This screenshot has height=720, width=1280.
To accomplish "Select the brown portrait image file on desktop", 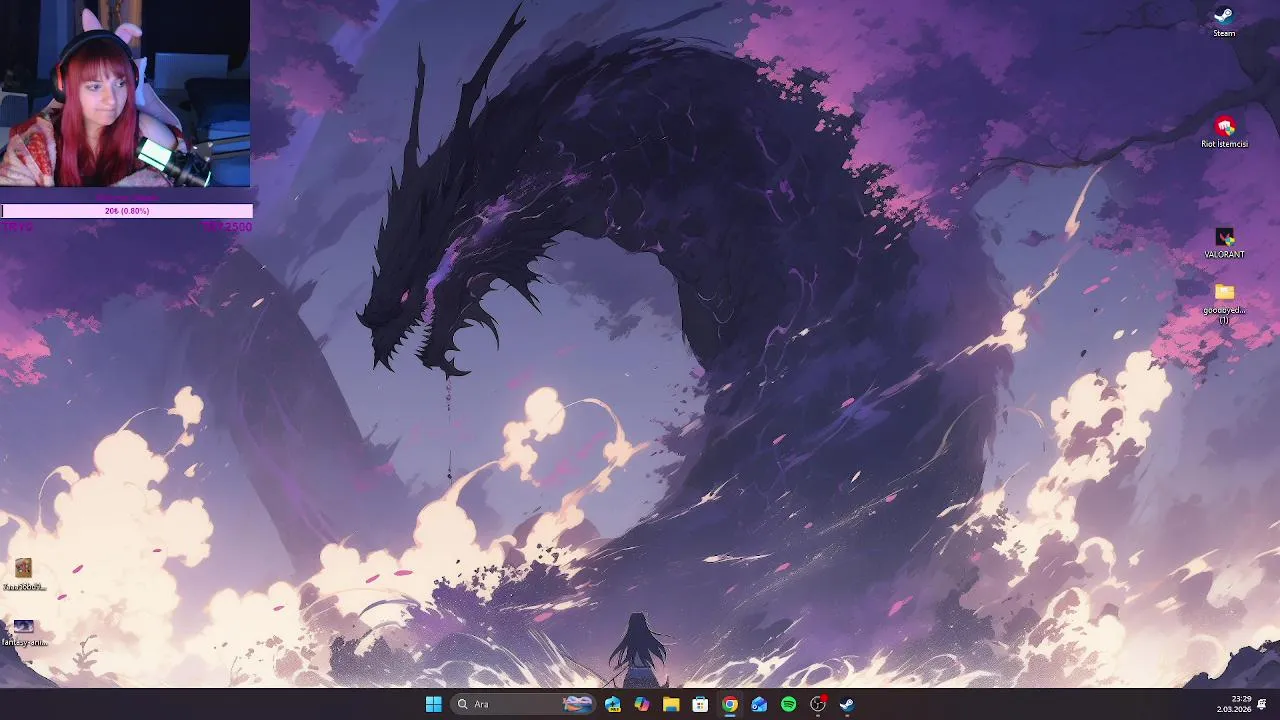I will coord(24,575).
